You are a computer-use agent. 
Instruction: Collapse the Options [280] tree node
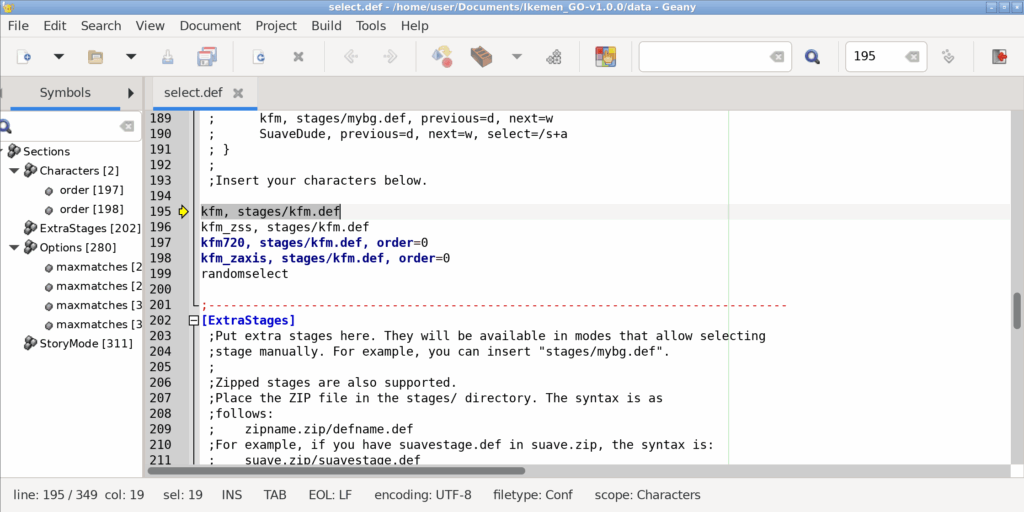[14, 248]
